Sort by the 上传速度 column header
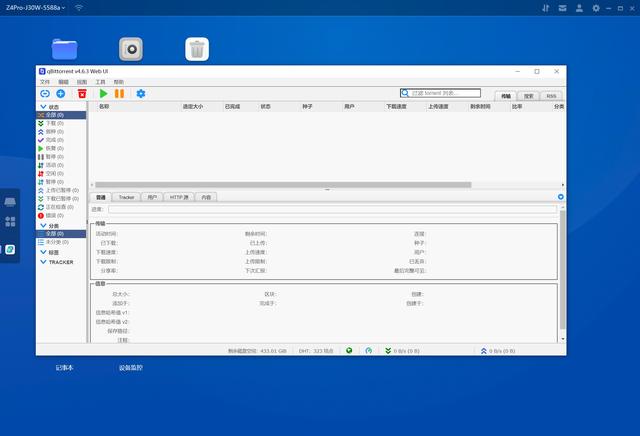 [x=438, y=107]
